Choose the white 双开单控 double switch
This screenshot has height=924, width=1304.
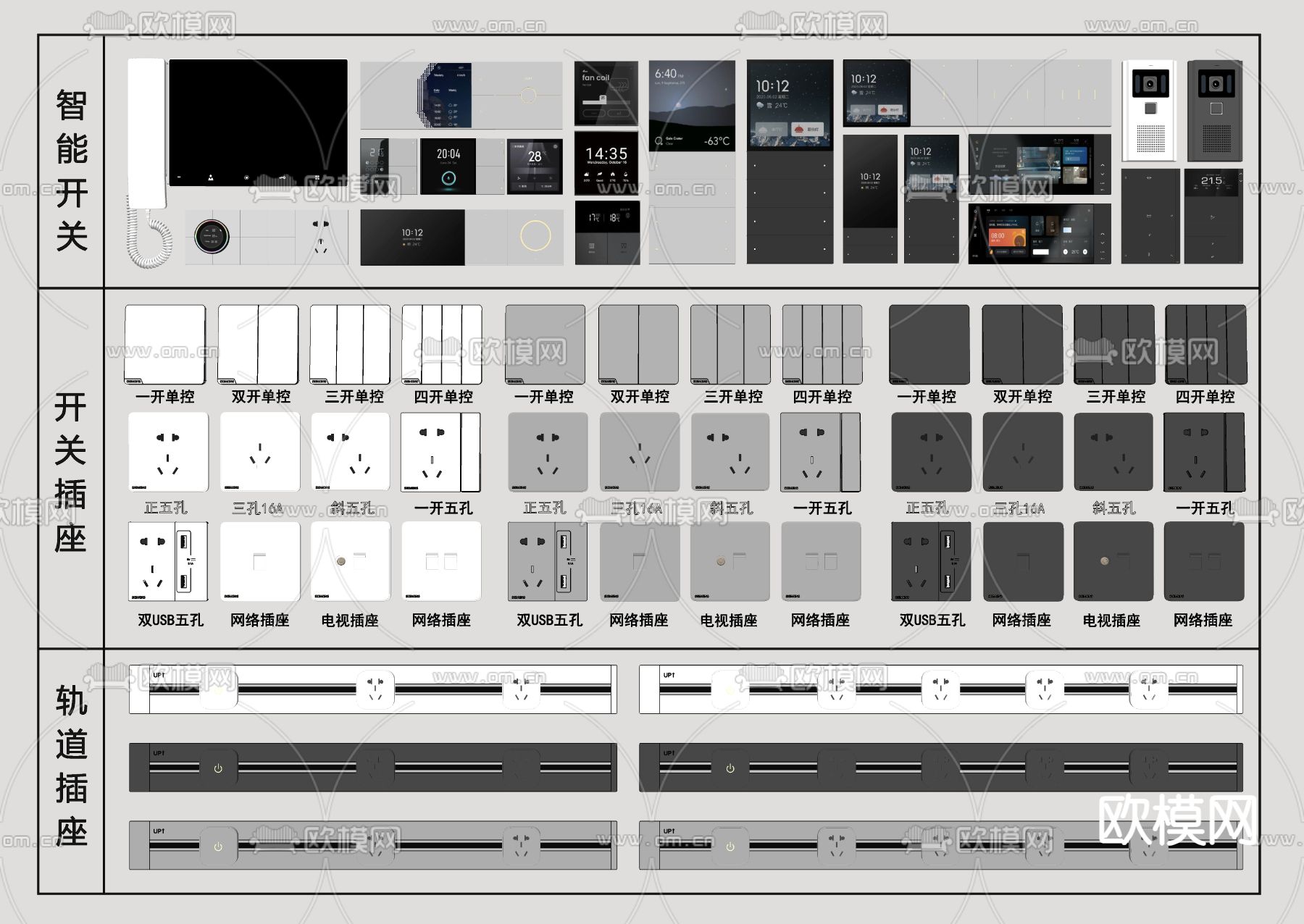point(258,345)
